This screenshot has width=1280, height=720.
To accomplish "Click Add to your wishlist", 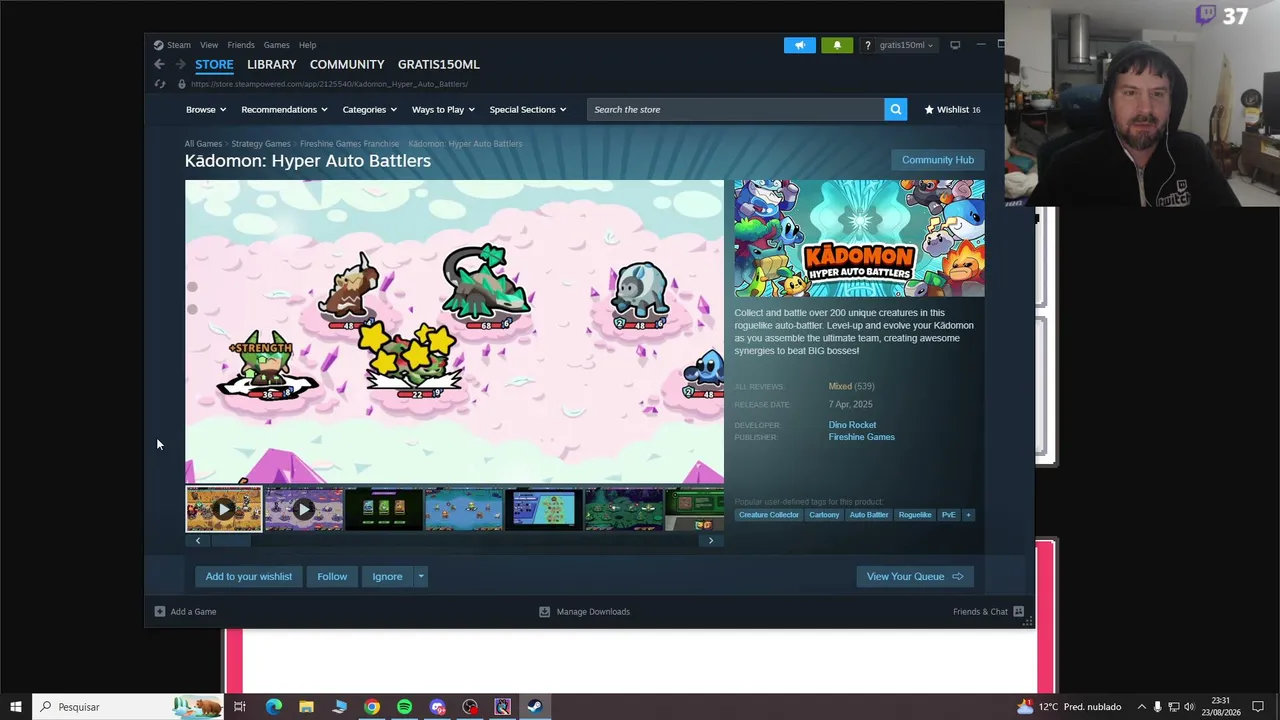I will pyautogui.click(x=249, y=576).
